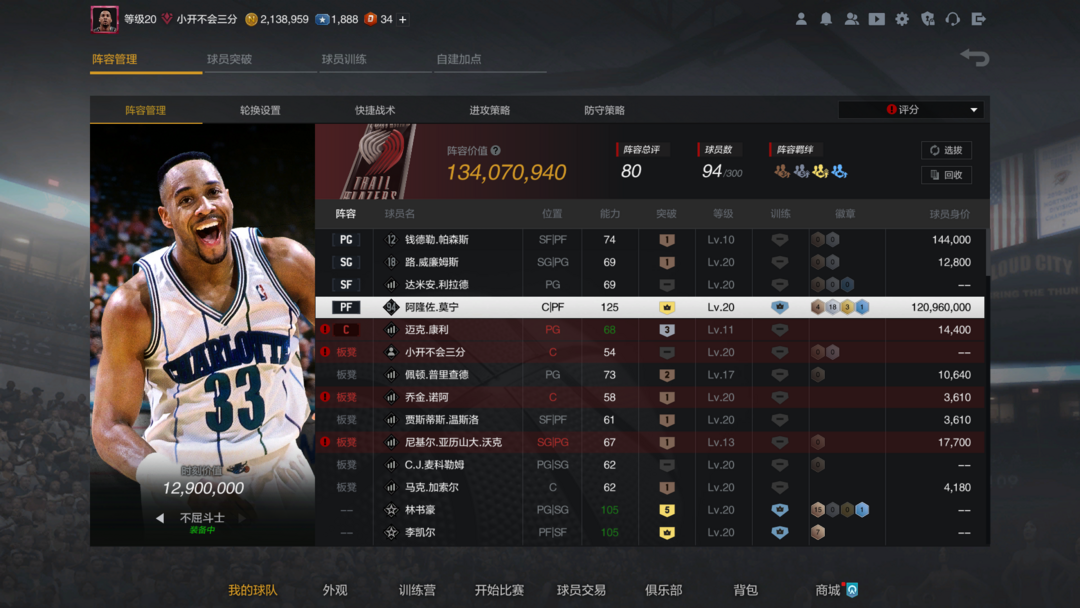Switch to the 球员突破 tab
This screenshot has width=1080, height=608.
click(229, 59)
